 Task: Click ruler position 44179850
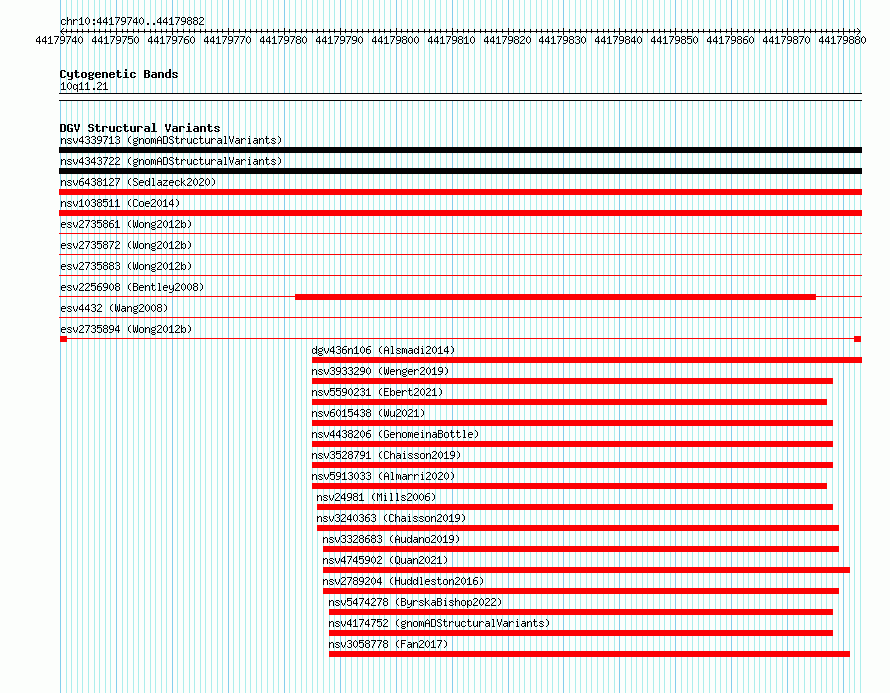pos(674,40)
